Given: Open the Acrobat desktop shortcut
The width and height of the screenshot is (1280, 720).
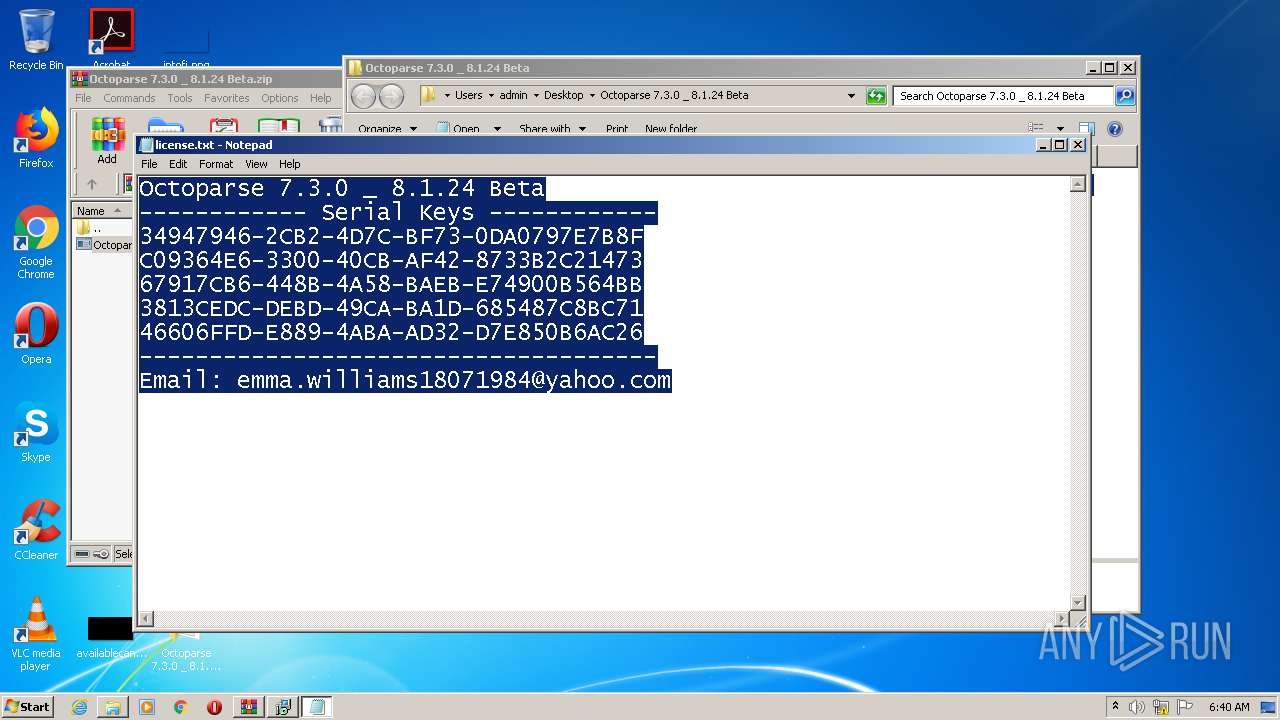Looking at the screenshot, I should [111, 39].
